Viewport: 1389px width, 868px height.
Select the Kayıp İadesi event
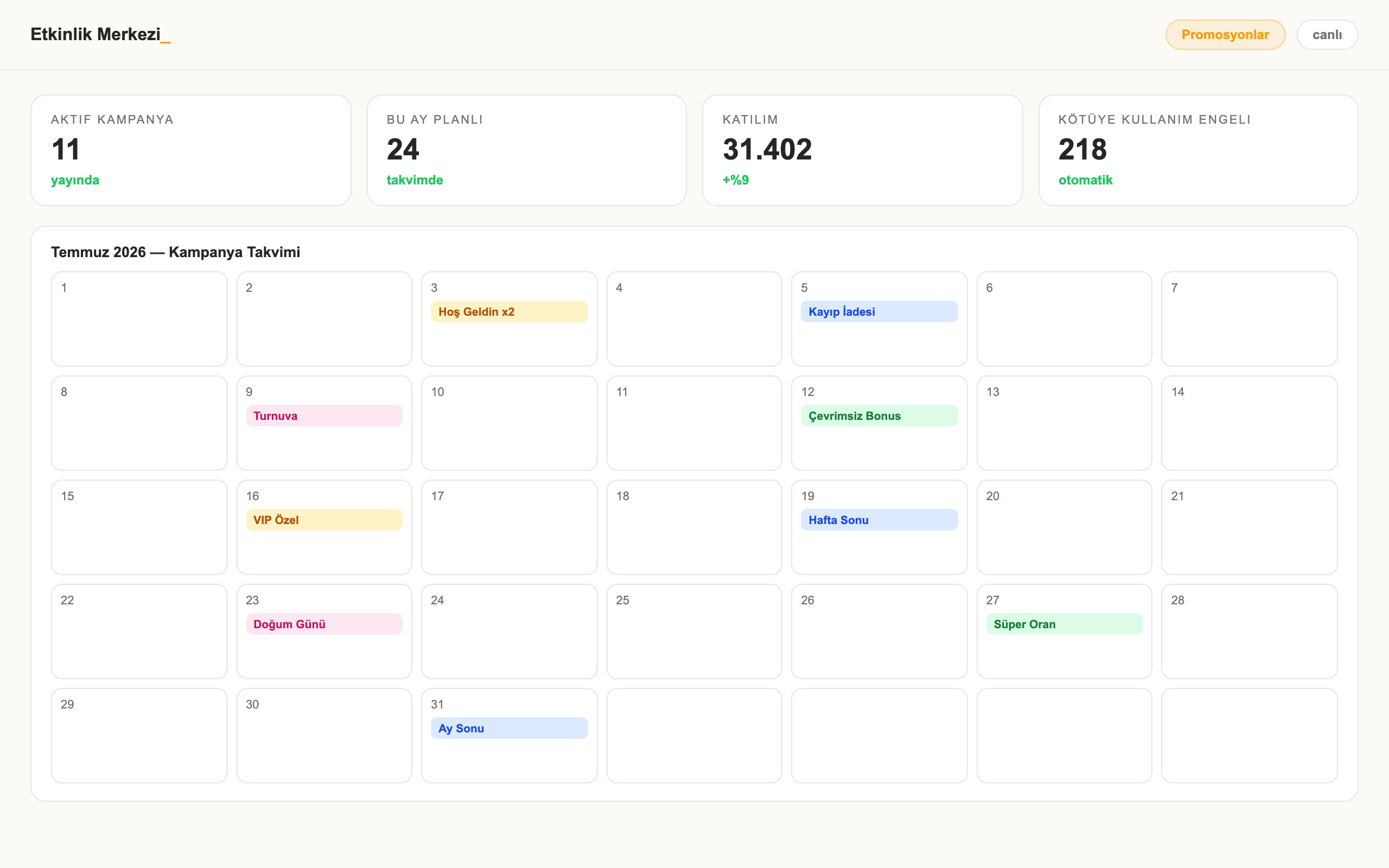point(879,311)
